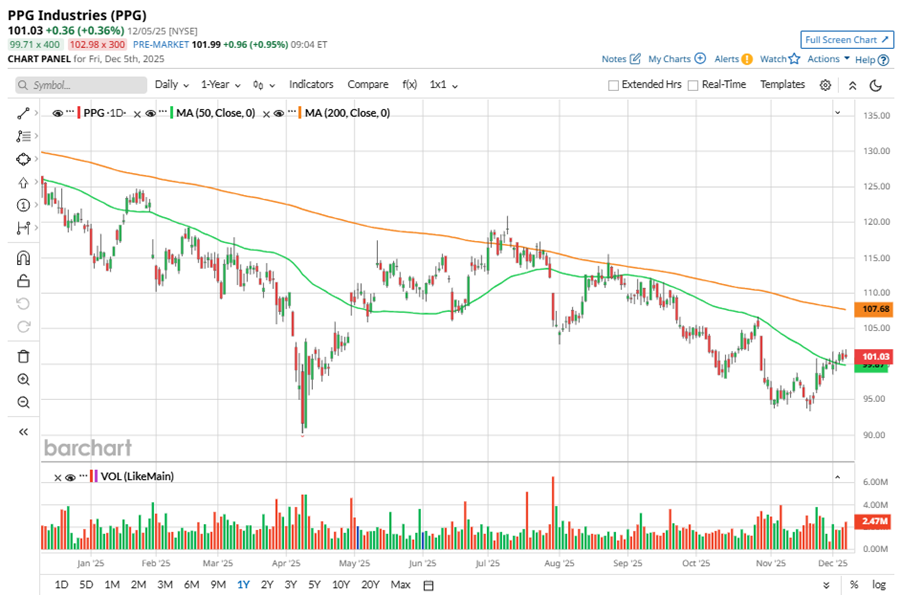Open Notes for this chart
Viewport: 902px width, 595px height.
pos(621,59)
